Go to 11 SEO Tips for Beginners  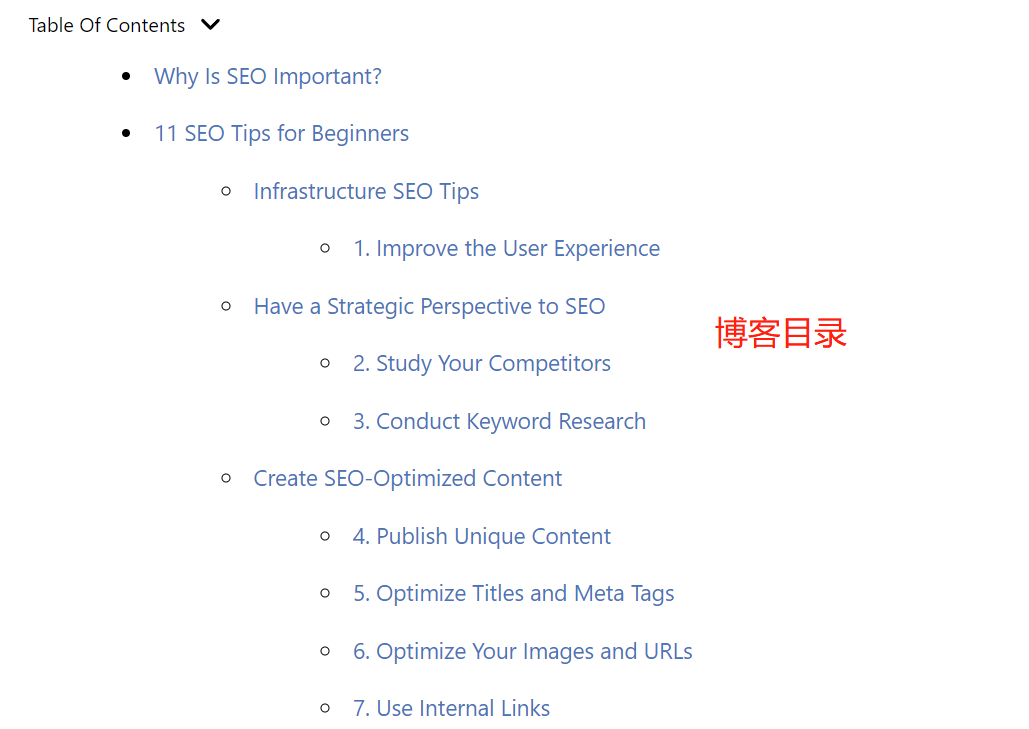click(x=282, y=133)
